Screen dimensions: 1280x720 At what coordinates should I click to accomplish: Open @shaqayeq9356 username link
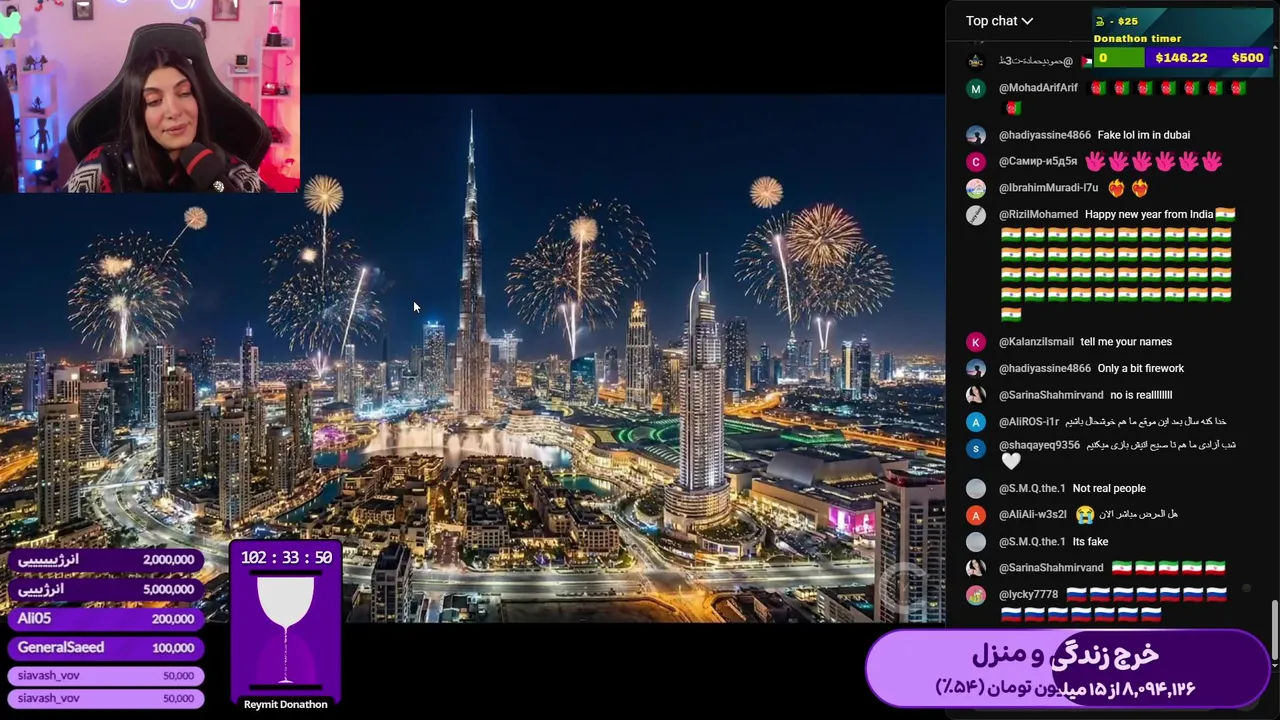(1039, 445)
